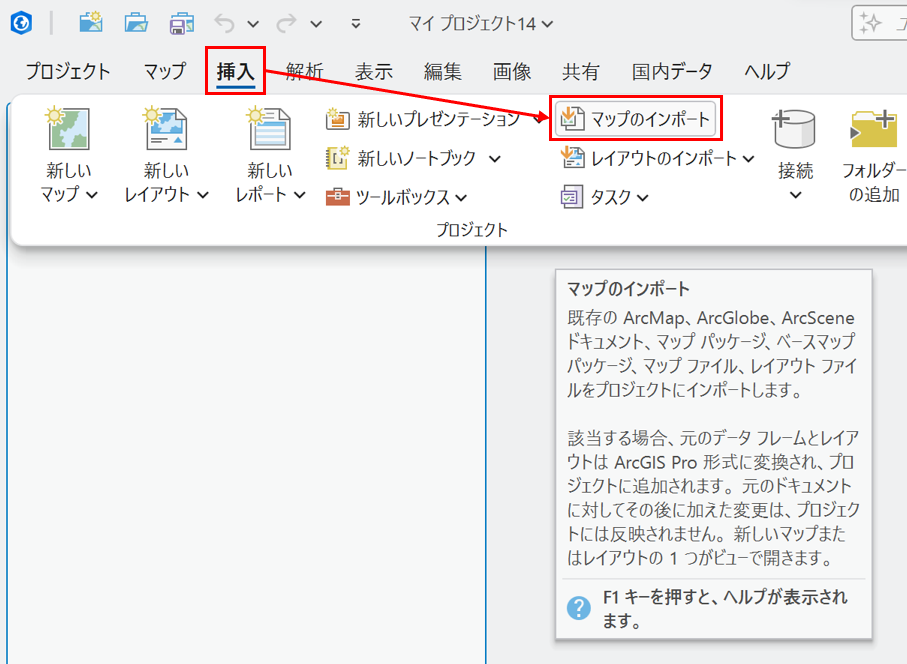The width and height of the screenshot is (907, 664).
Task: Click the レイアウトのインポート icon
Action: (x=573, y=157)
